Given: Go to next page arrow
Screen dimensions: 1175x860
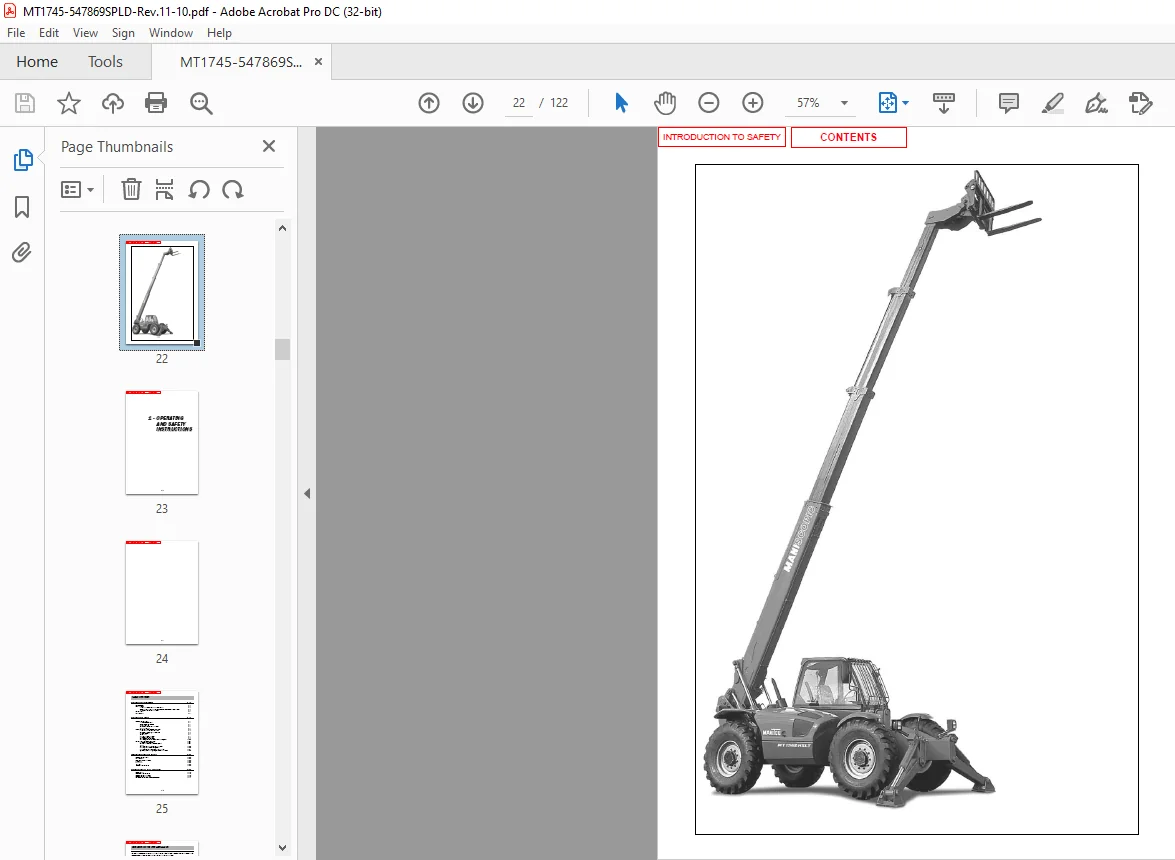Looking at the screenshot, I should [x=473, y=103].
